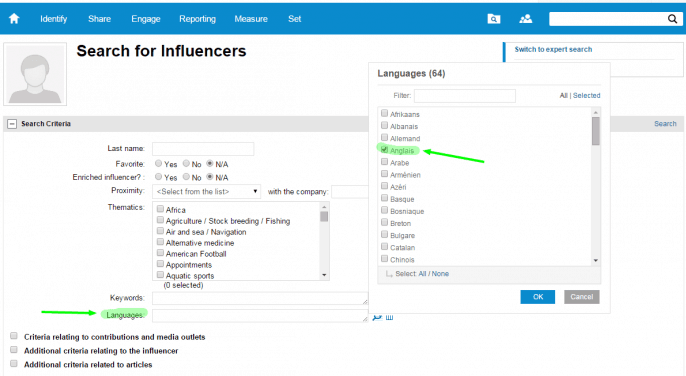This screenshot has height=376, width=686.
Task: Enable additional criteria relating to the influencer
Action: click(x=14, y=350)
